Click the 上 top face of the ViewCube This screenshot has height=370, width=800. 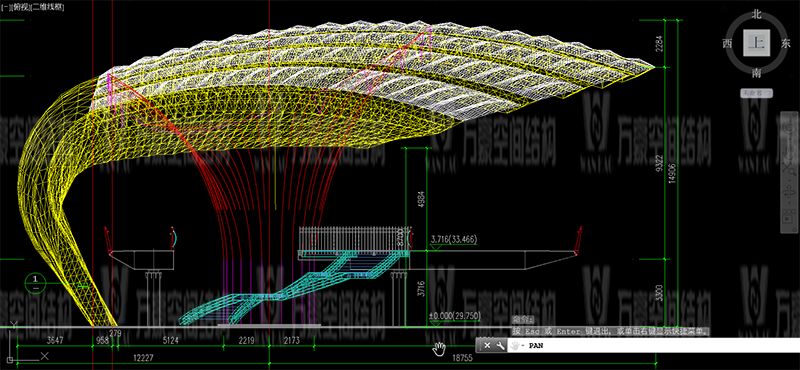point(756,43)
